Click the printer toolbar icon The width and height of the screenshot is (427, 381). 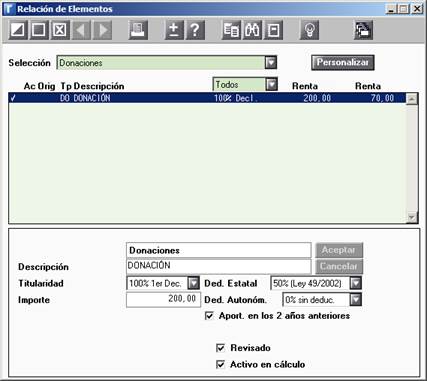point(138,30)
